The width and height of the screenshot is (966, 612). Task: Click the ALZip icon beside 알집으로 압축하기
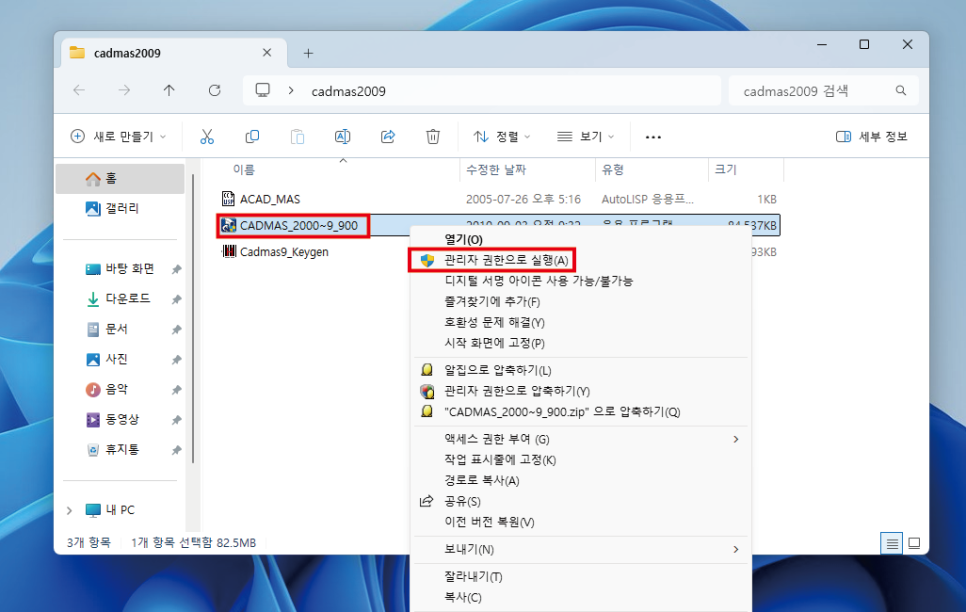427,370
